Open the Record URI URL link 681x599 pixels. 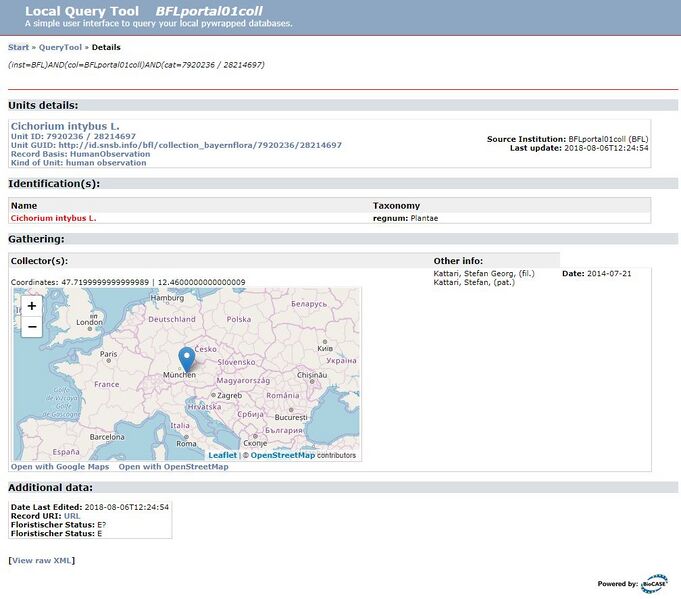(x=72, y=516)
